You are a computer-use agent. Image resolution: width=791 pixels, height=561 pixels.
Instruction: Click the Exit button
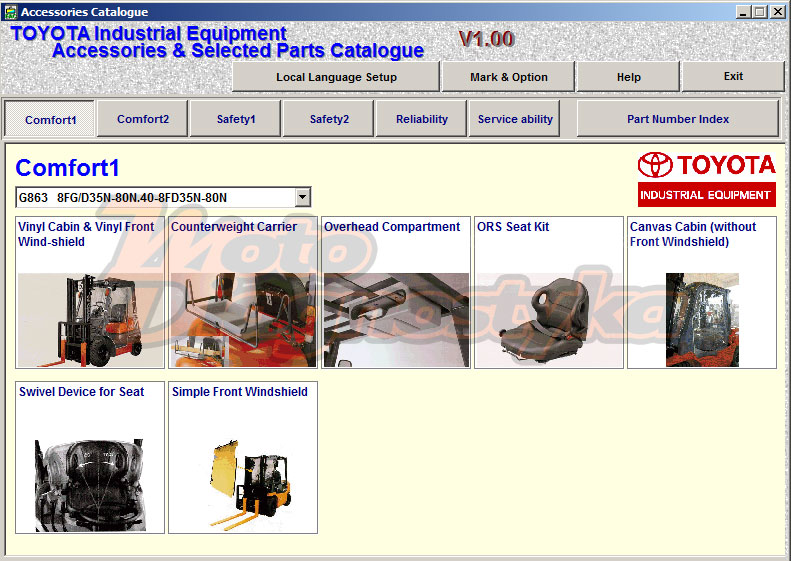pyautogui.click(x=733, y=77)
